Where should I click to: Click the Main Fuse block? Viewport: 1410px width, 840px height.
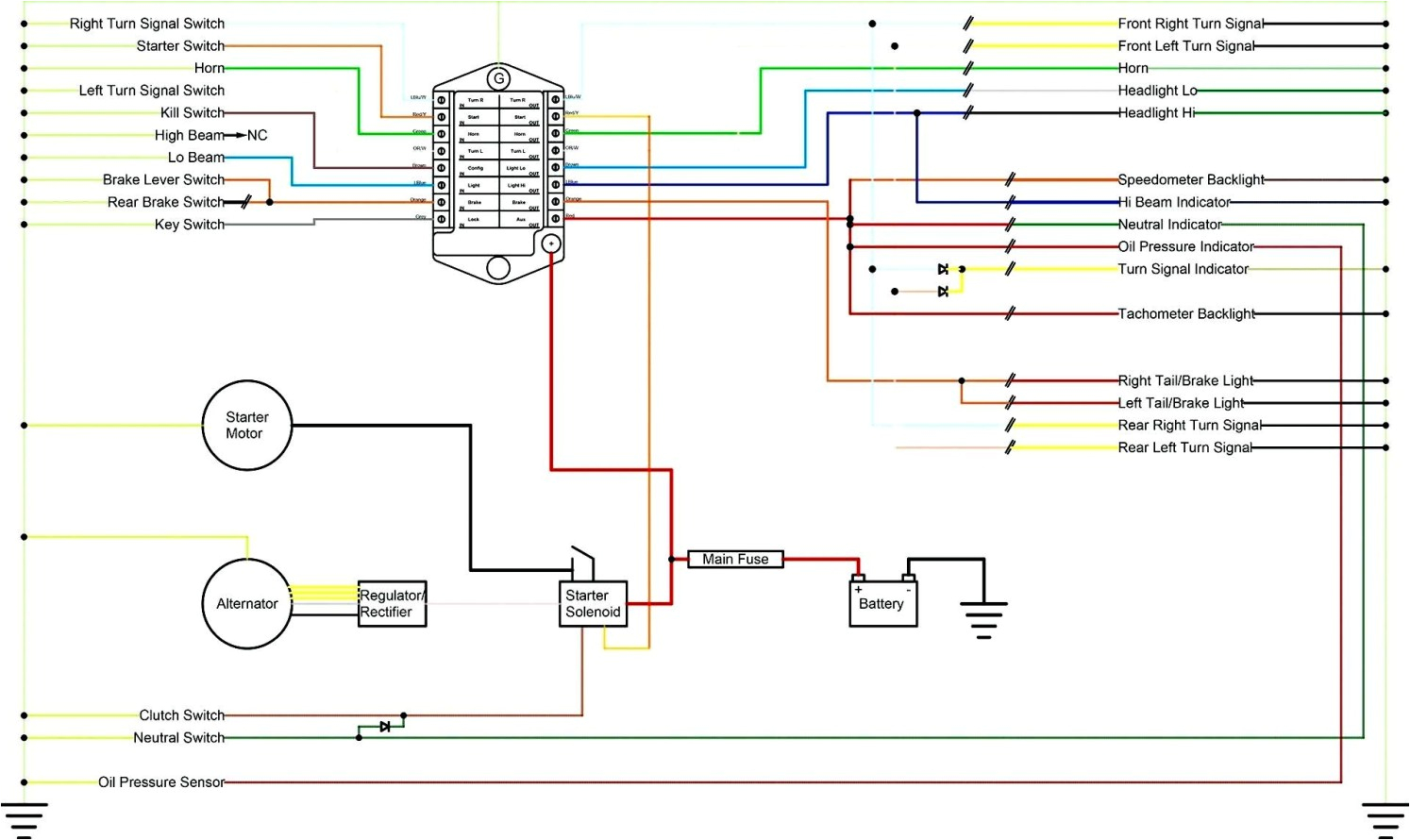coord(735,559)
